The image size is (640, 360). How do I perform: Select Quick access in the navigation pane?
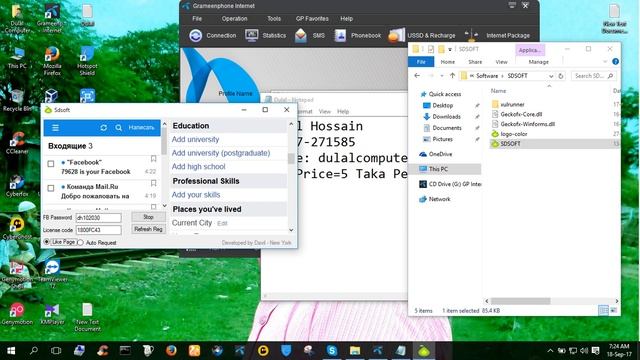coord(444,94)
